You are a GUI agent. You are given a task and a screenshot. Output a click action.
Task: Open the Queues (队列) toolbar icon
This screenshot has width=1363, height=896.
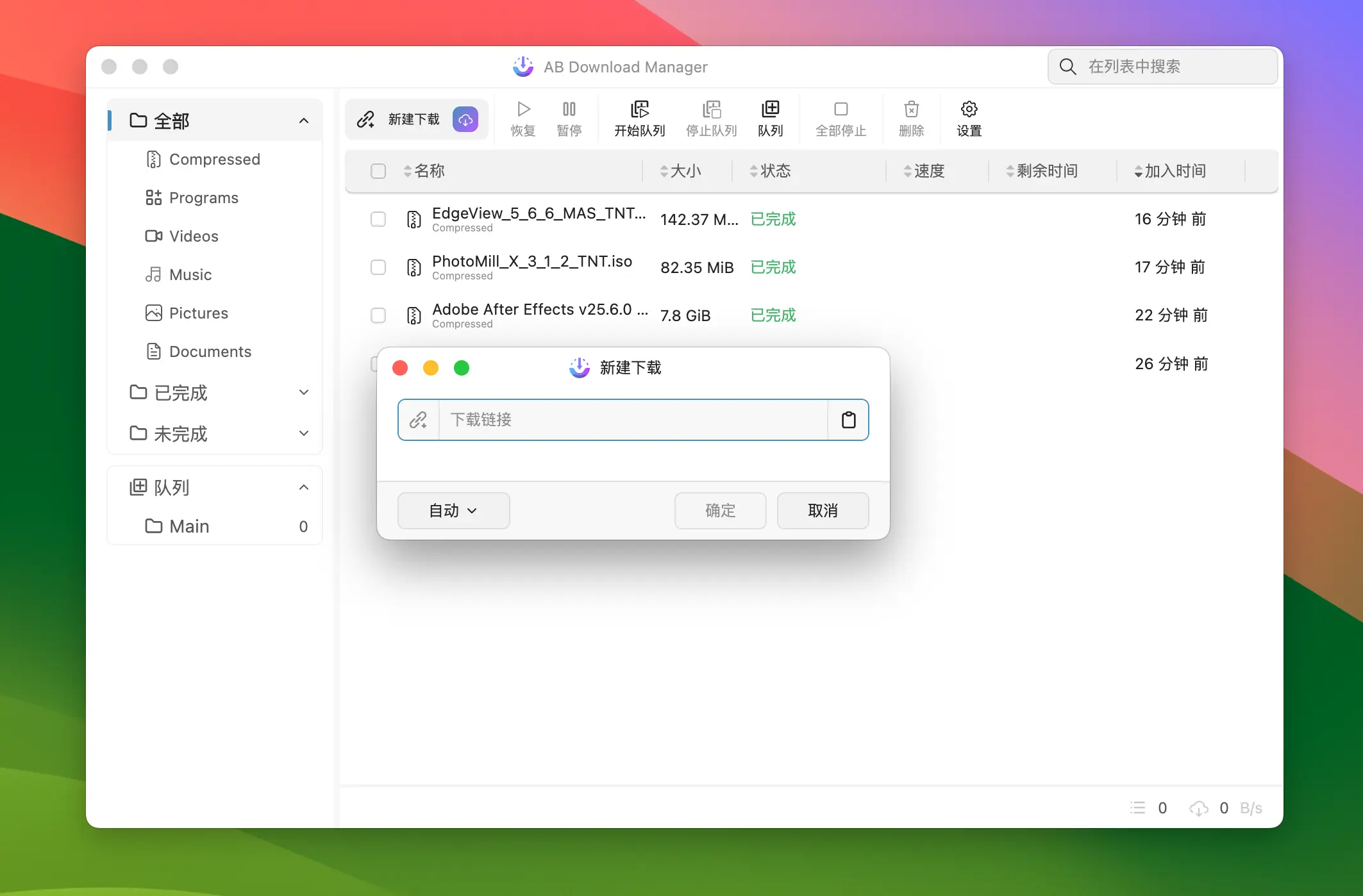click(x=770, y=110)
